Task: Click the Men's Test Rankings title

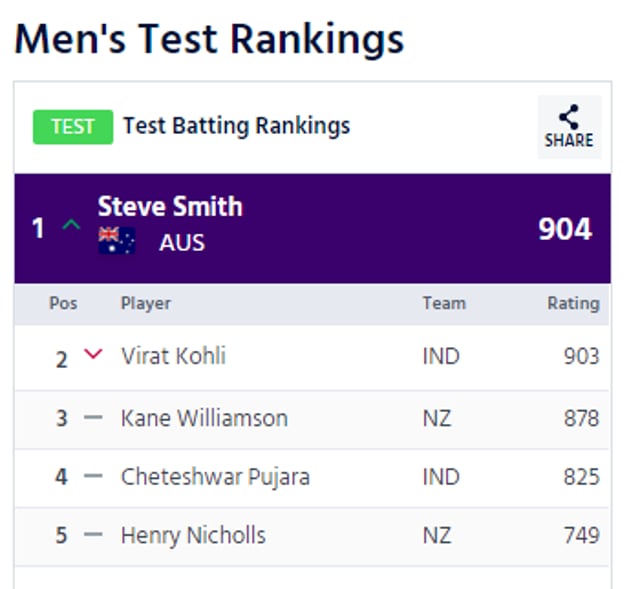Action: (x=209, y=40)
